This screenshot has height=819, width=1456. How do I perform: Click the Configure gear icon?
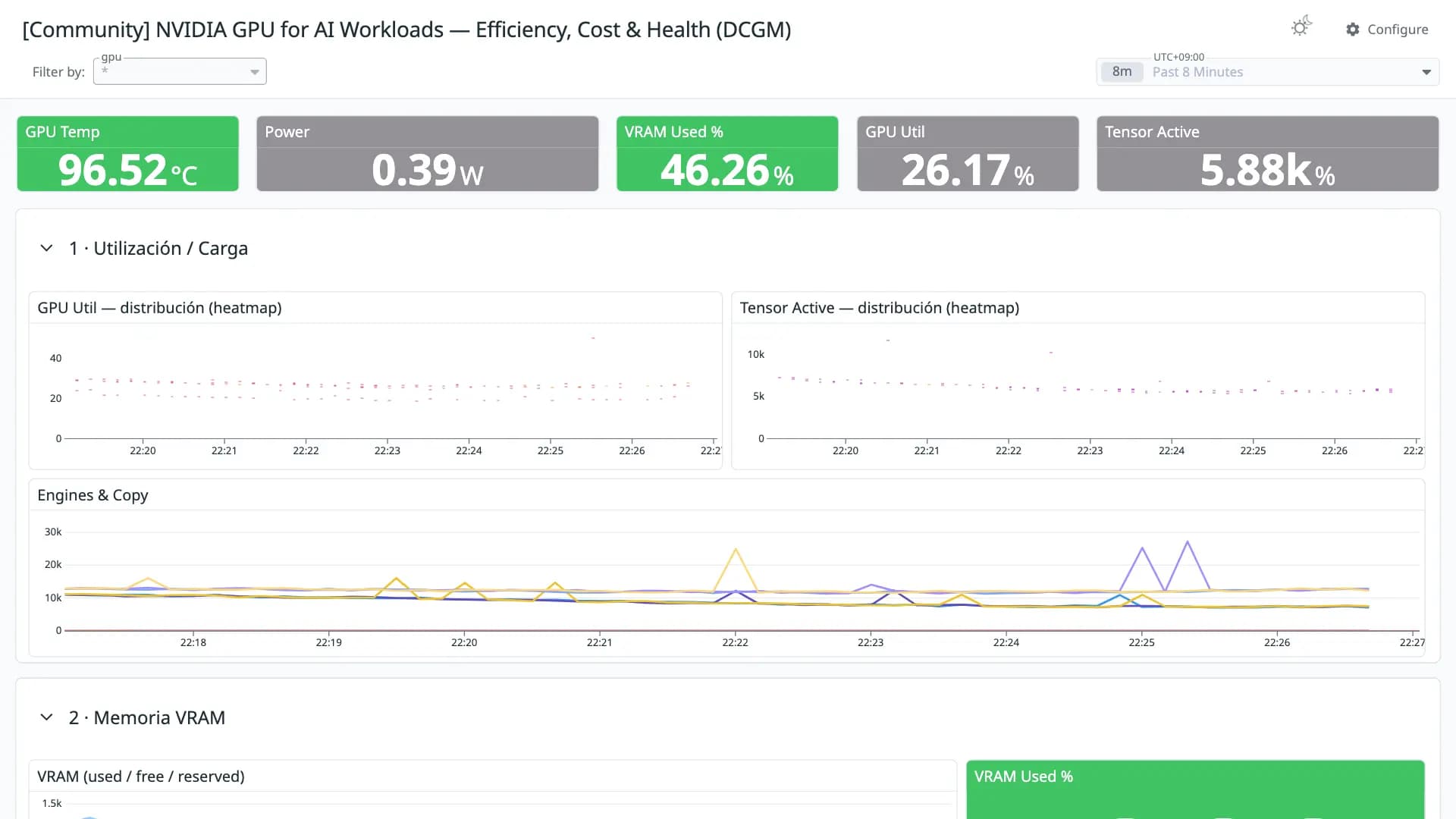1353,29
